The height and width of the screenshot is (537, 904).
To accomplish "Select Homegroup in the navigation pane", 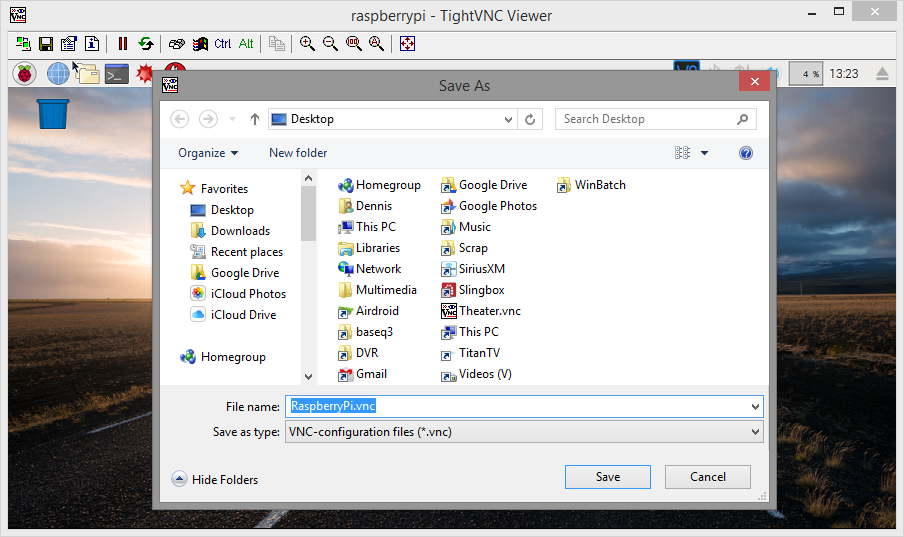I will (223, 357).
